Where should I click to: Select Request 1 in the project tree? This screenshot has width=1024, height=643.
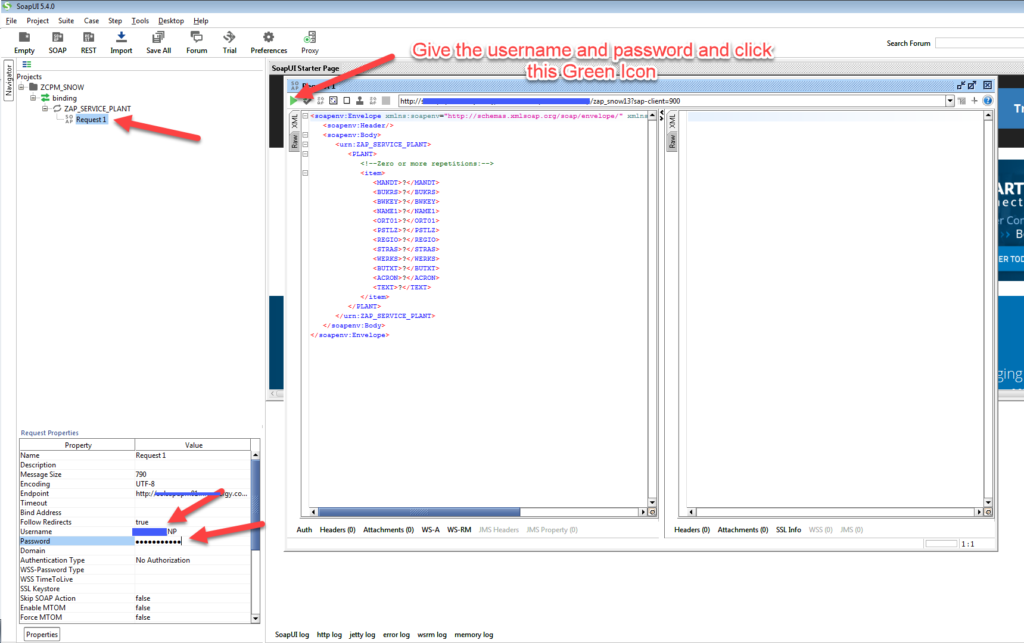91,119
